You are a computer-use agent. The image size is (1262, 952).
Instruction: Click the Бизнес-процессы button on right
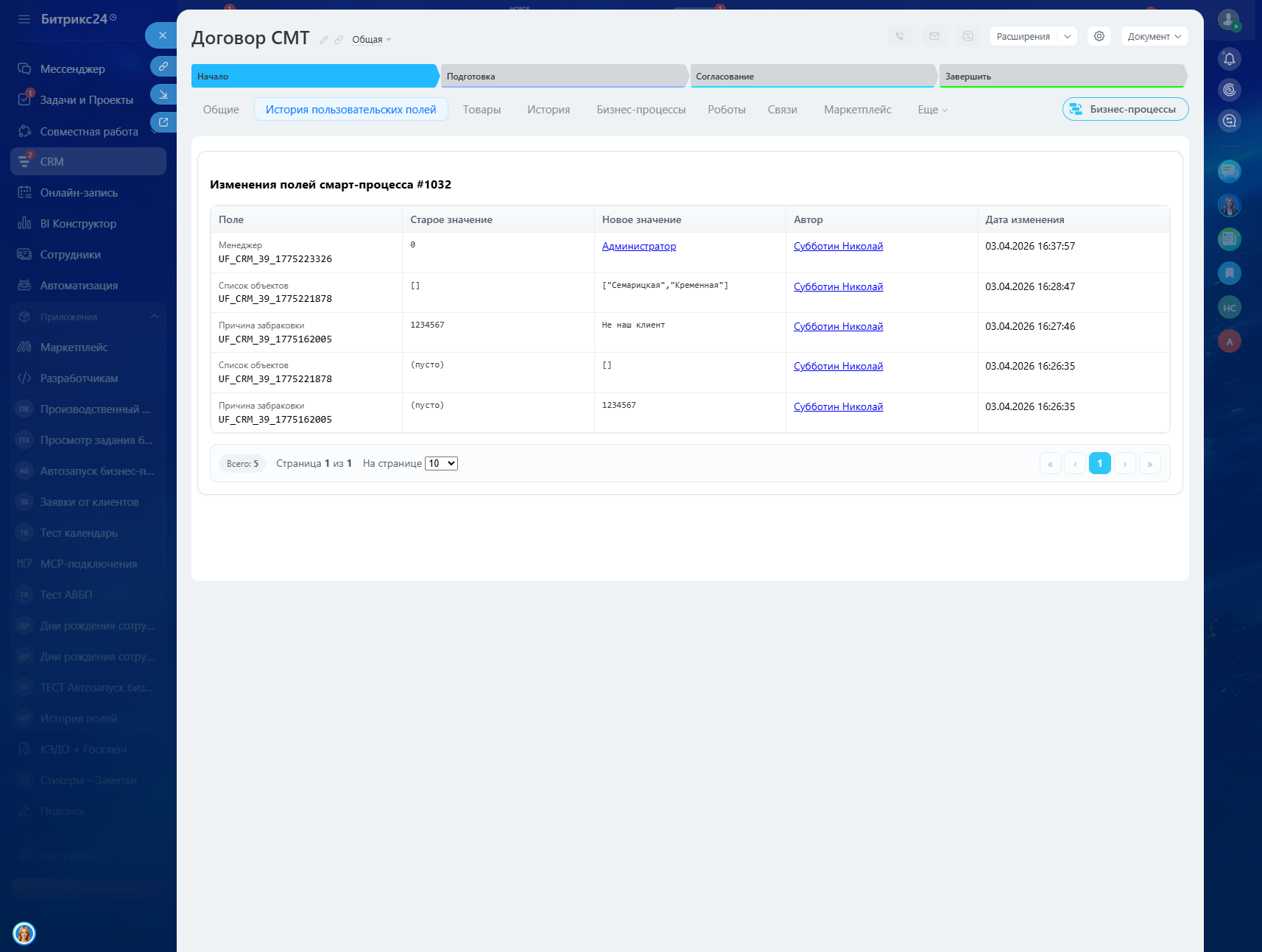[1124, 109]
